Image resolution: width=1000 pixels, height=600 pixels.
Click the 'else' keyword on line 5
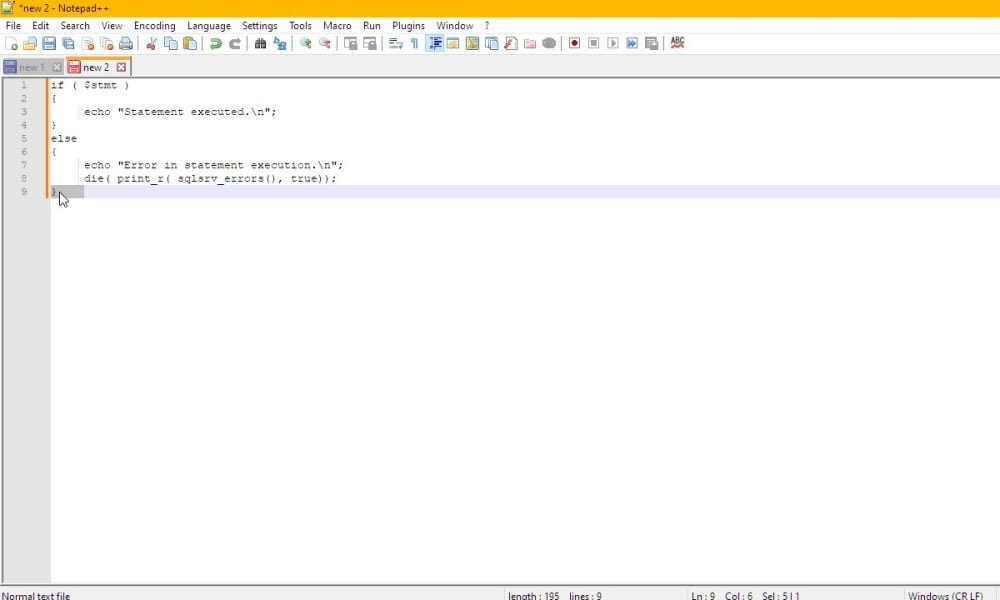[x=64, y=138]
